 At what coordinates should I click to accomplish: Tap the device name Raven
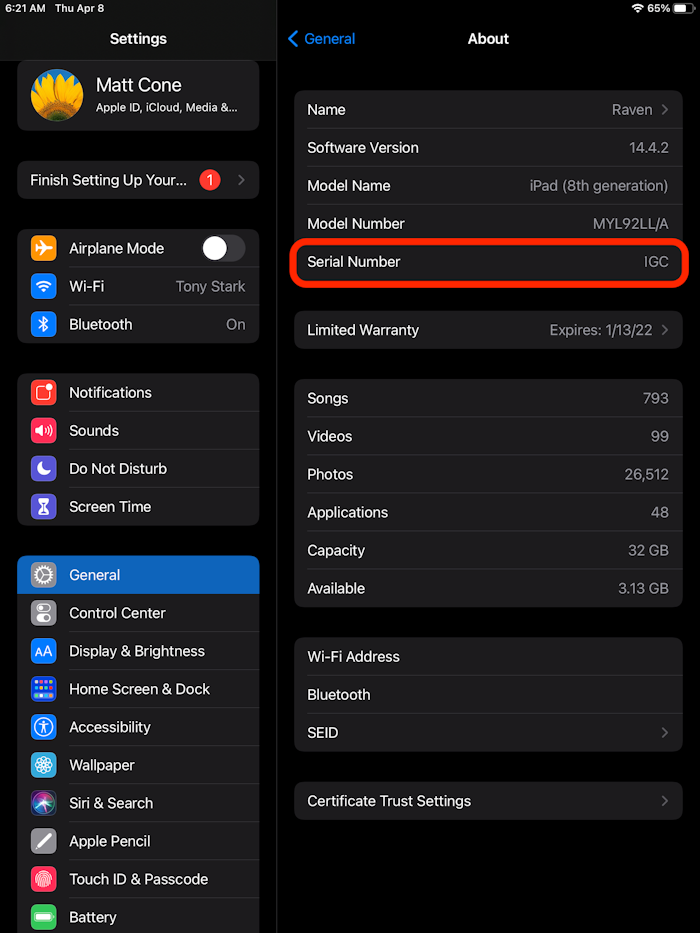coord(632,110)
